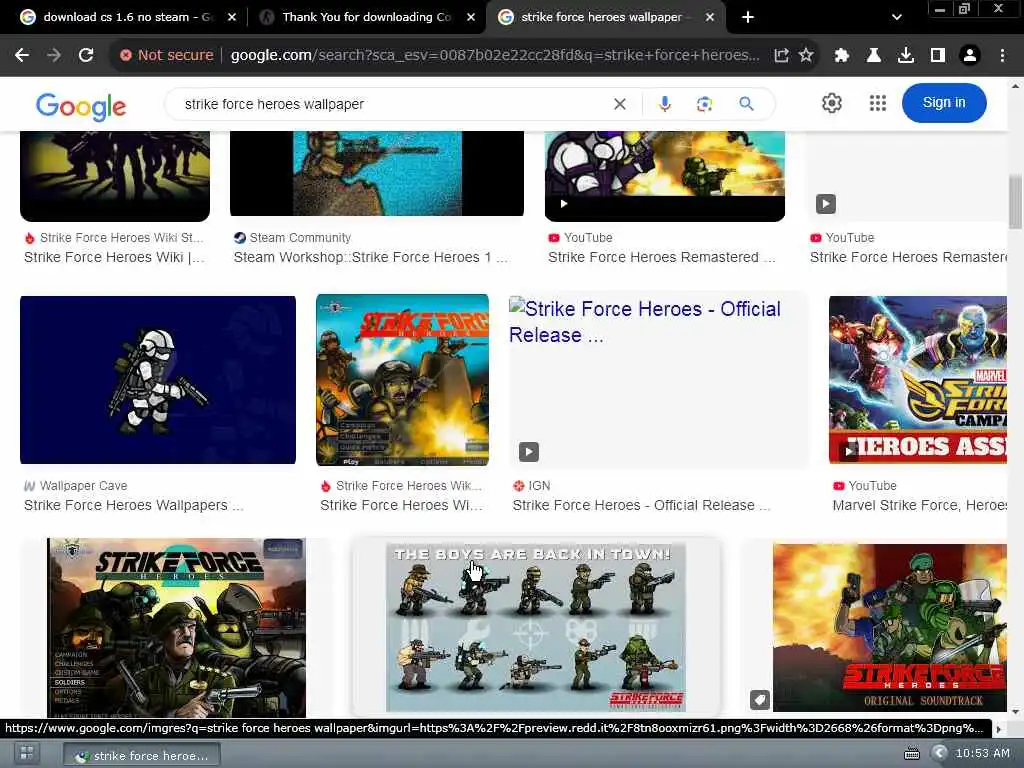Click the browser forward arrow
1024x768 pixels.
pos(54,56)
